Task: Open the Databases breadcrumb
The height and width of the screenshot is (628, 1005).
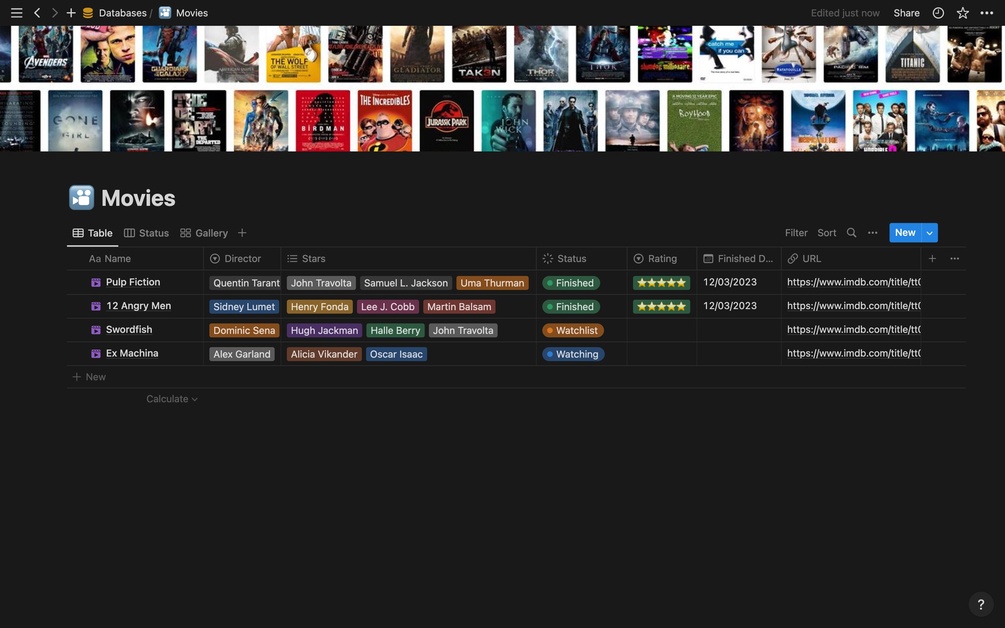Action: tap(113, 13)
